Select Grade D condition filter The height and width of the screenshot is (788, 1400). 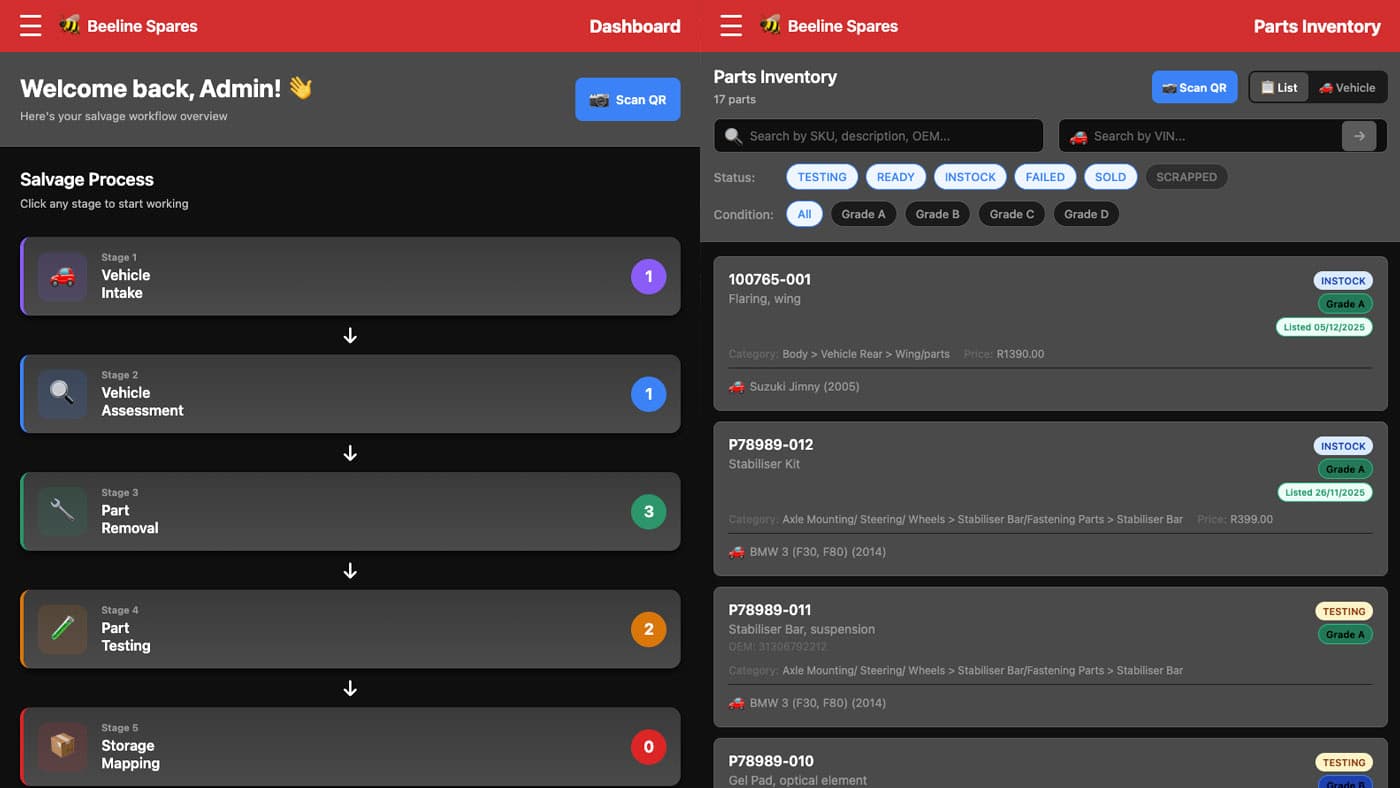point(1086,214)
